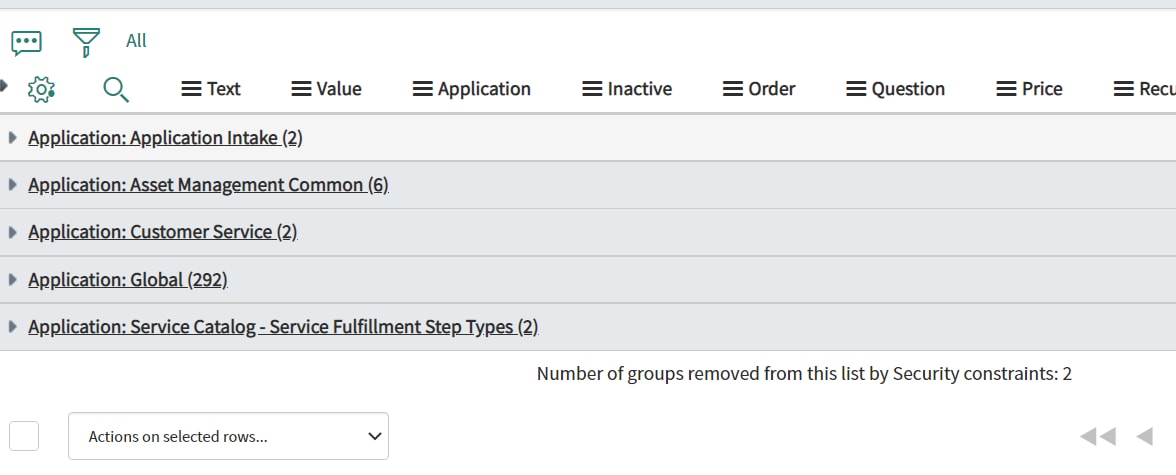Click the Order column header

pos(772,89)
